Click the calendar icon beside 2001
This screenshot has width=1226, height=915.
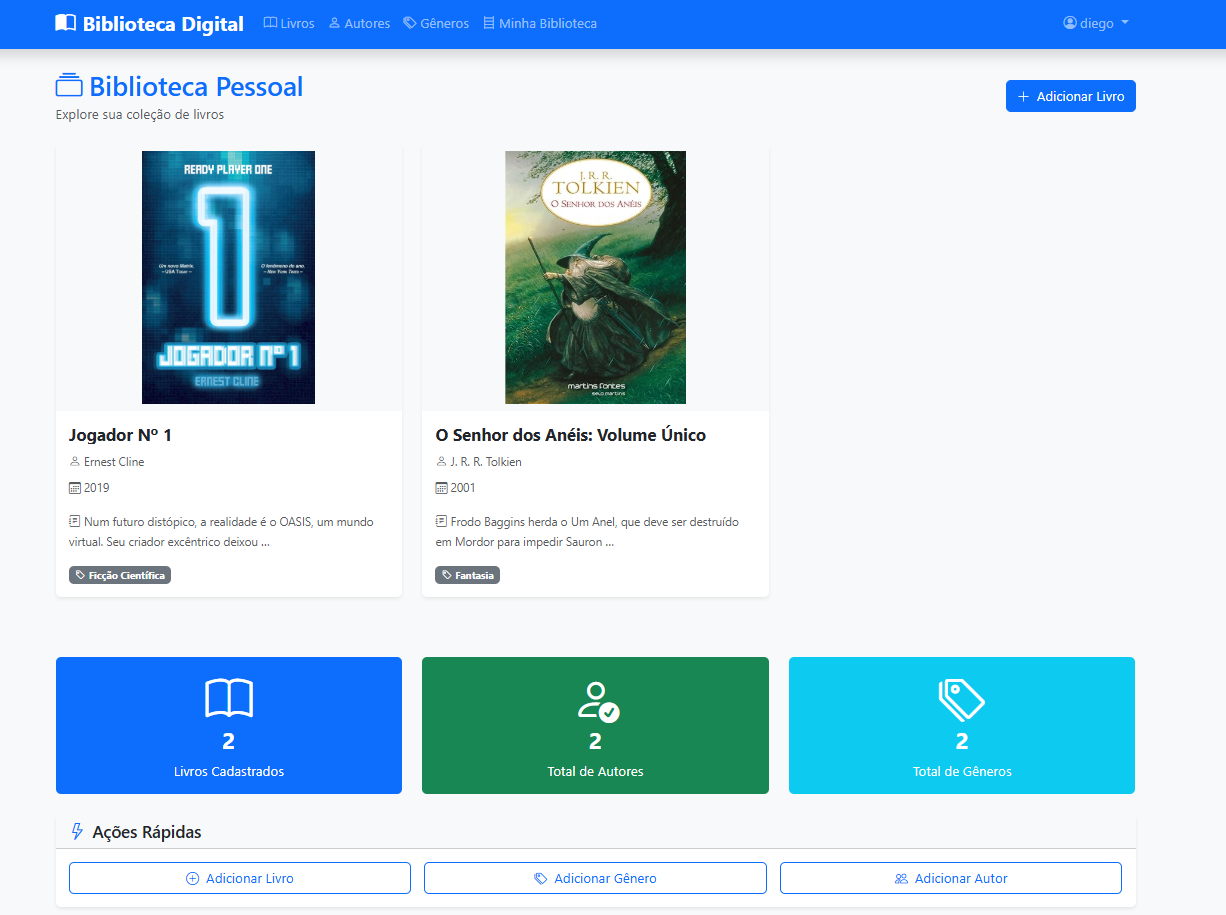441,488
